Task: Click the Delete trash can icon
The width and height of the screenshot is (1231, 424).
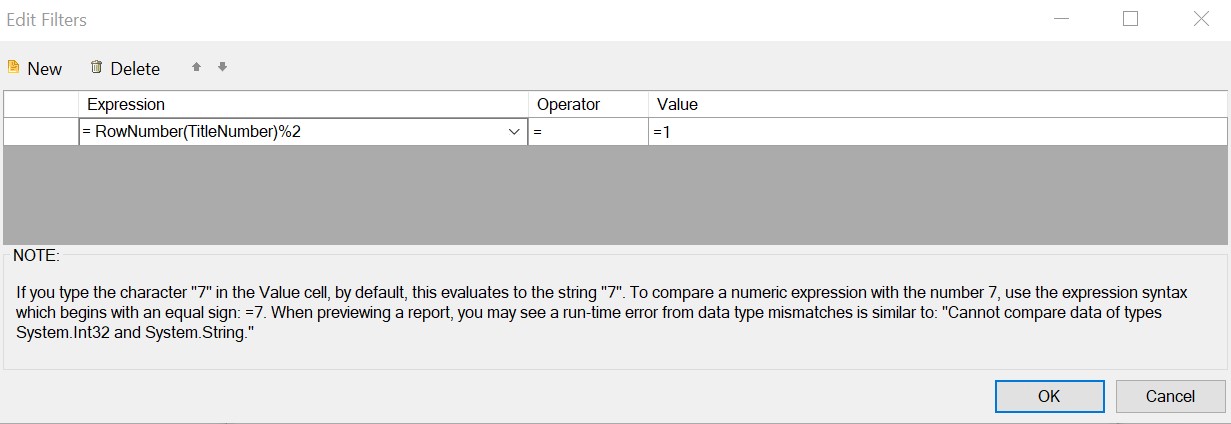Action: [96, 68]
